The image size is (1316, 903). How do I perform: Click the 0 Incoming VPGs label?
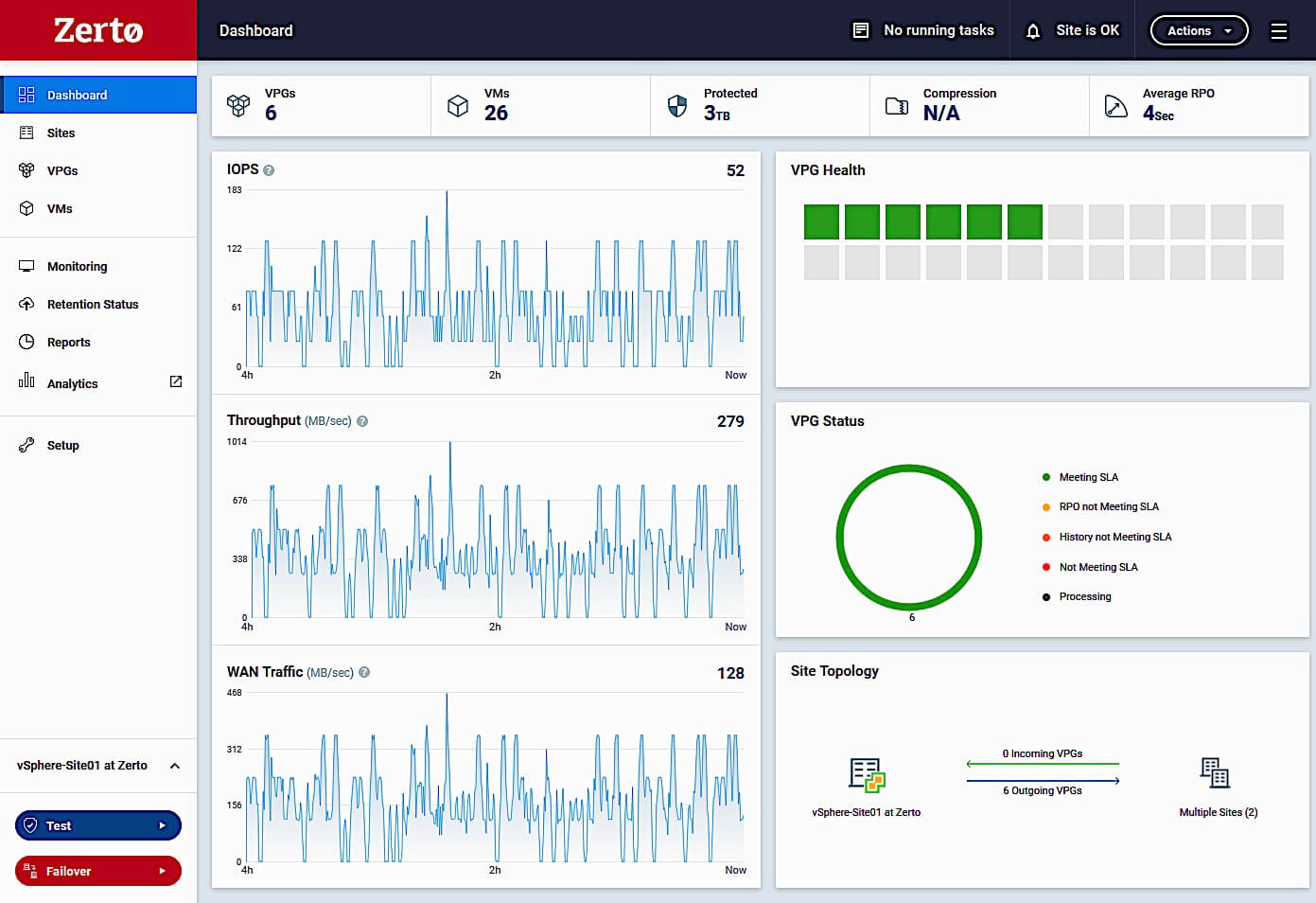(1043, 753)
